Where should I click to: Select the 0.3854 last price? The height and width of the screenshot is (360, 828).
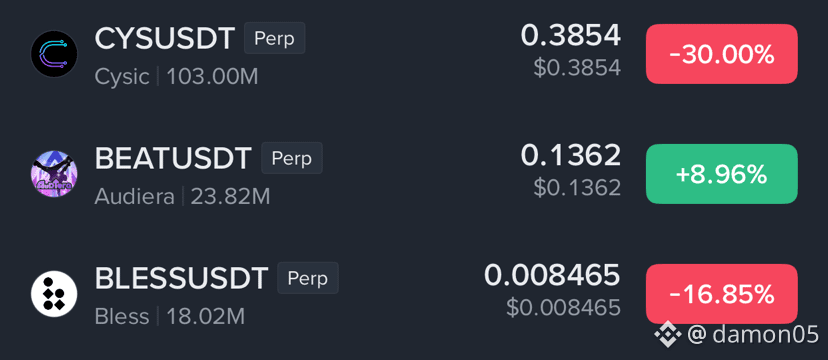click(571, 36)
